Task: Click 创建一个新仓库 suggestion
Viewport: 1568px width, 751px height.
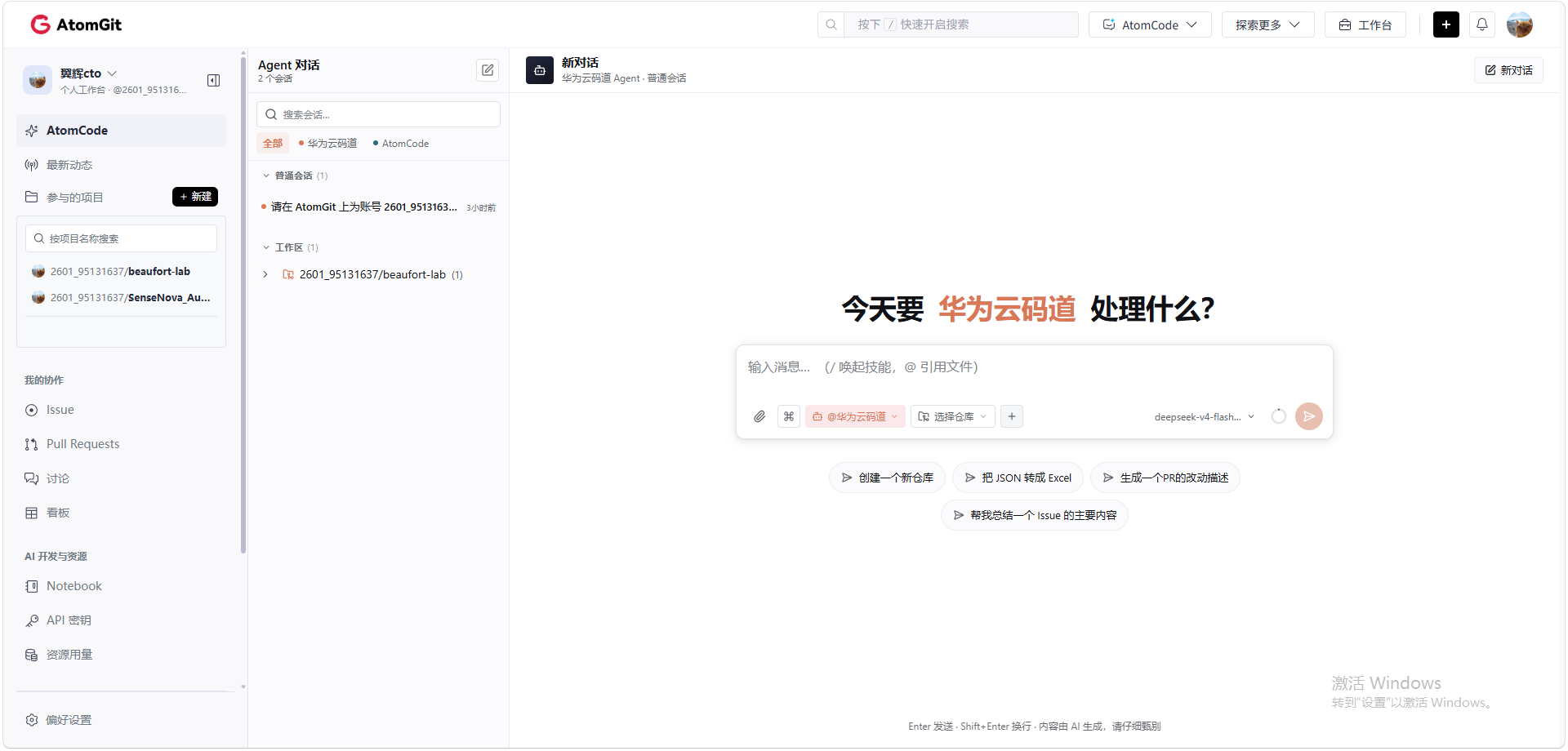Action: (x=887, y=478)
